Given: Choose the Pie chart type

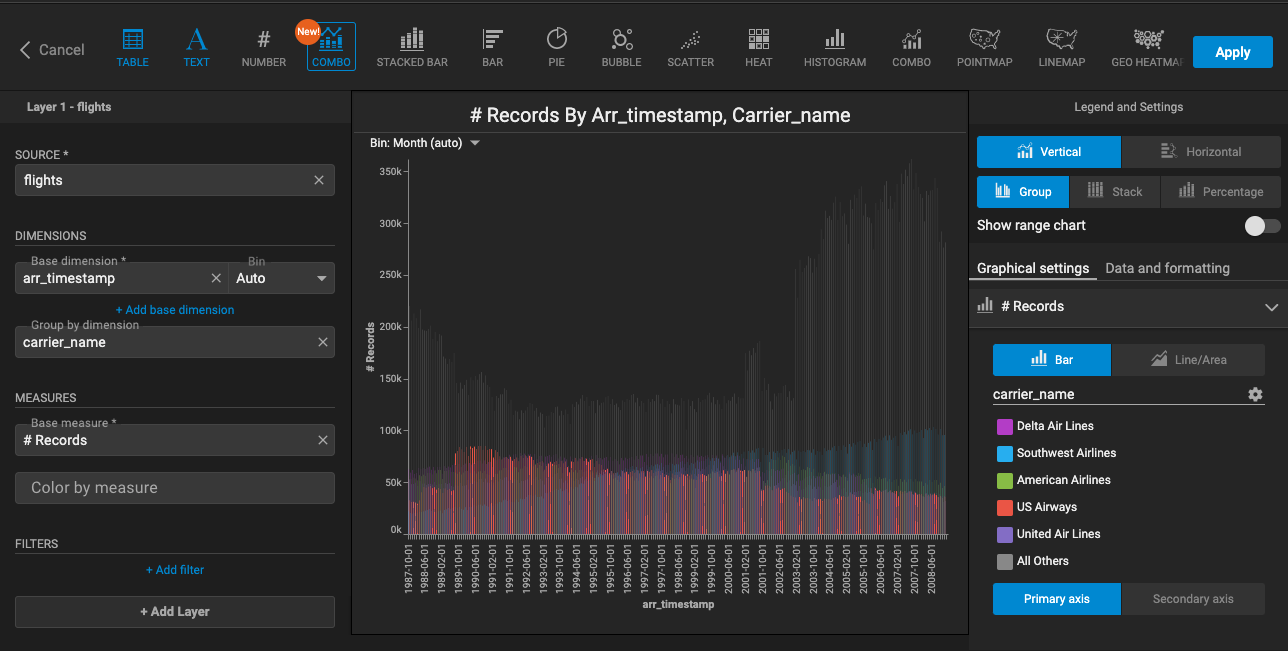Looking at the screenshot, I should click(x=556, y=47).
